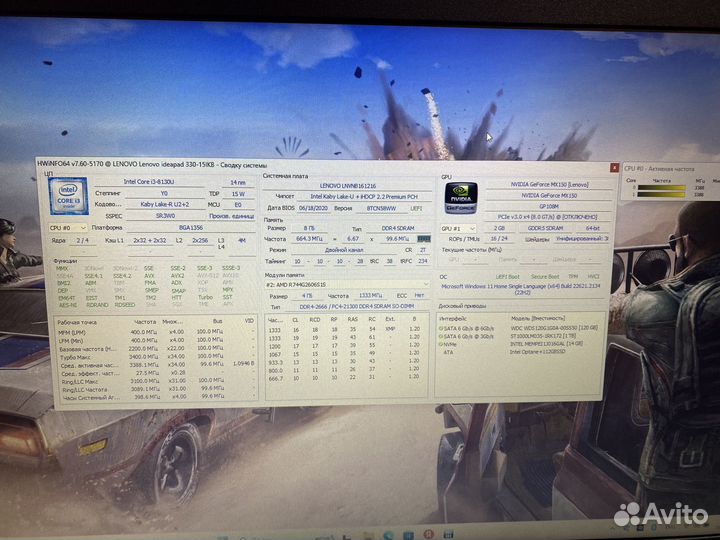
Task: Open the CPU #0 selector dropdown
Action: click(x=68, y=228)
